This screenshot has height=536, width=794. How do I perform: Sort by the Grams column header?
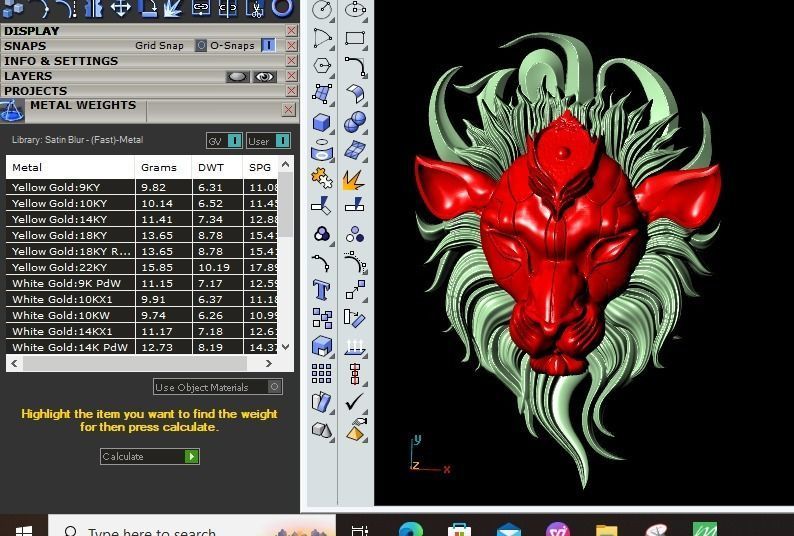(164, 167)
